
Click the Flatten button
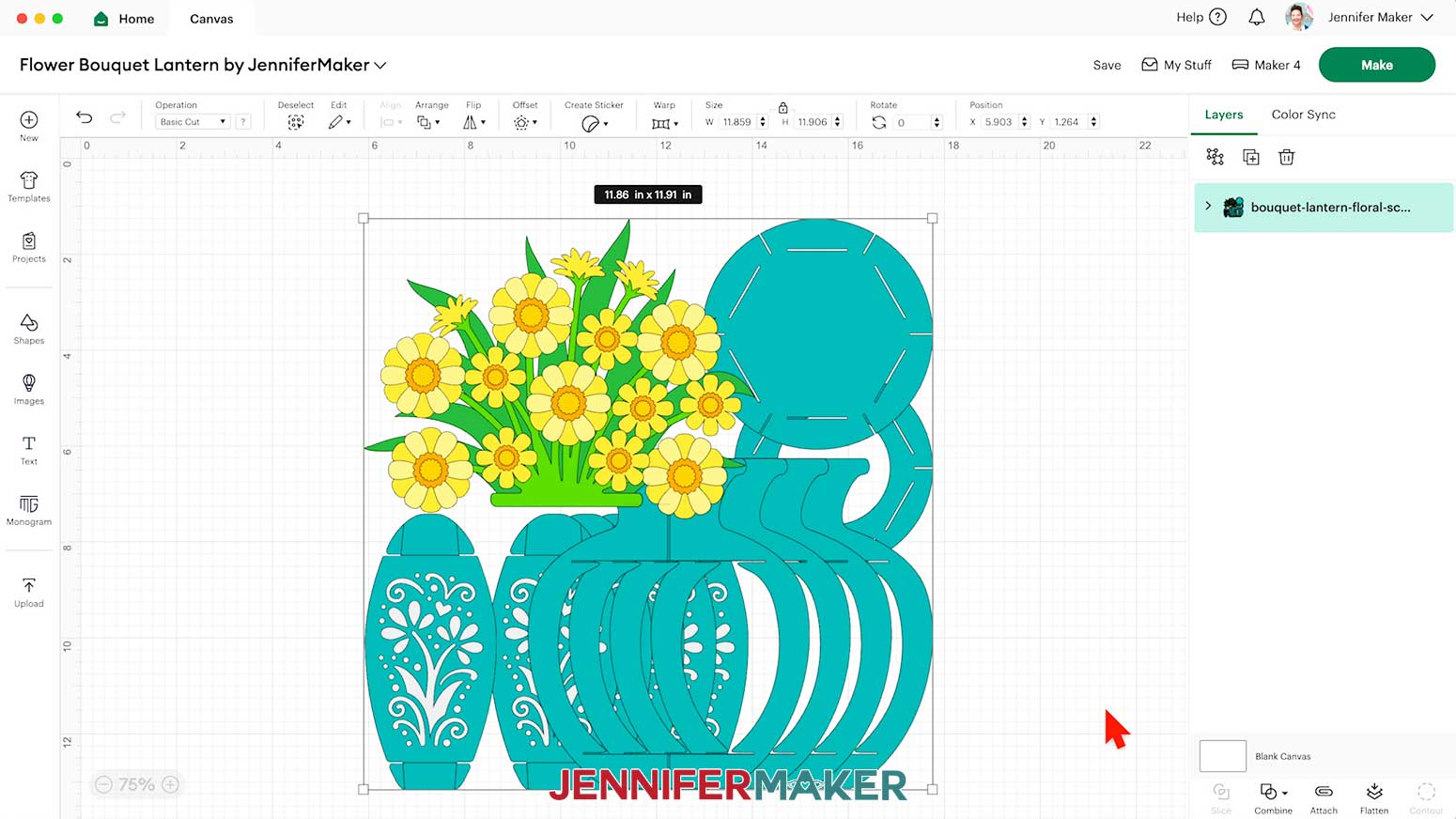coord(1374,798)
